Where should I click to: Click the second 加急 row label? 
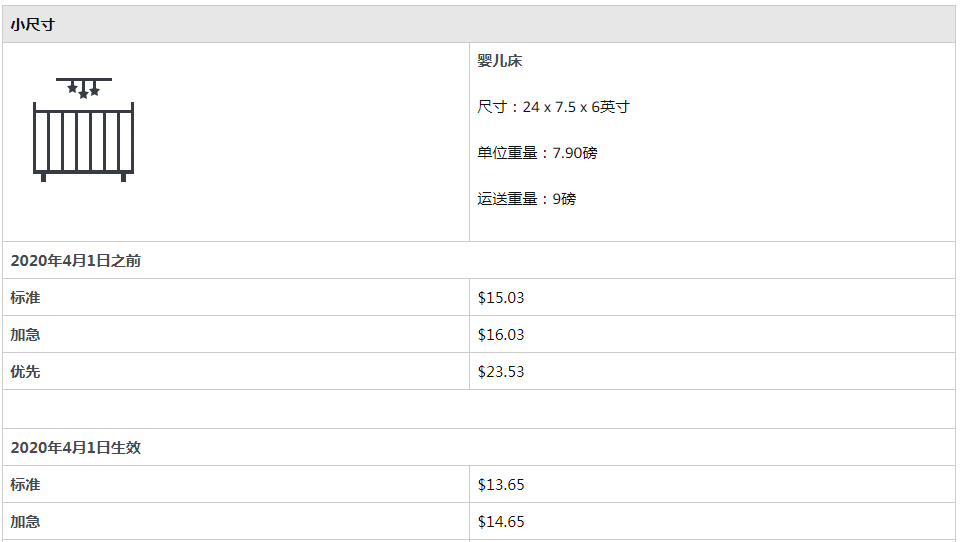(x=25, y=521)
